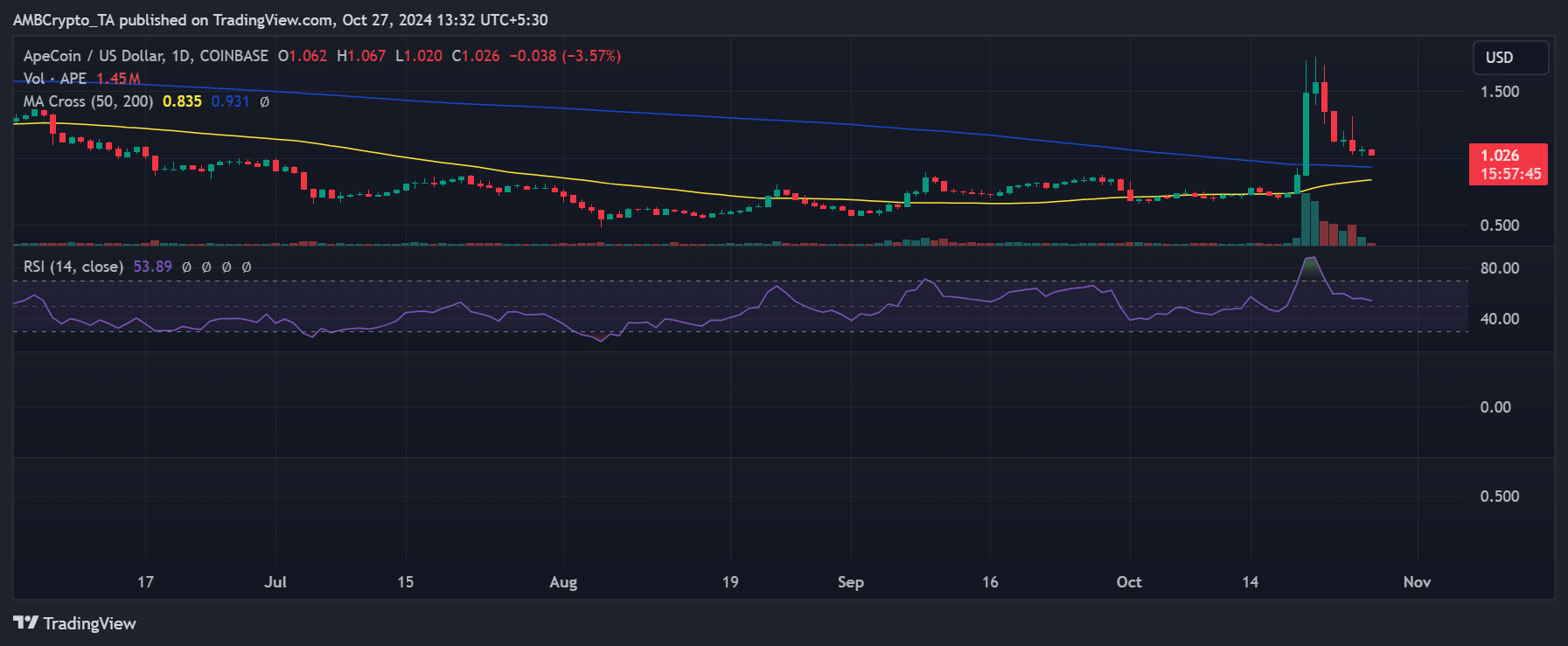
Task: Click the 50 MA value 0.835
Action: [x=182, y=101]
